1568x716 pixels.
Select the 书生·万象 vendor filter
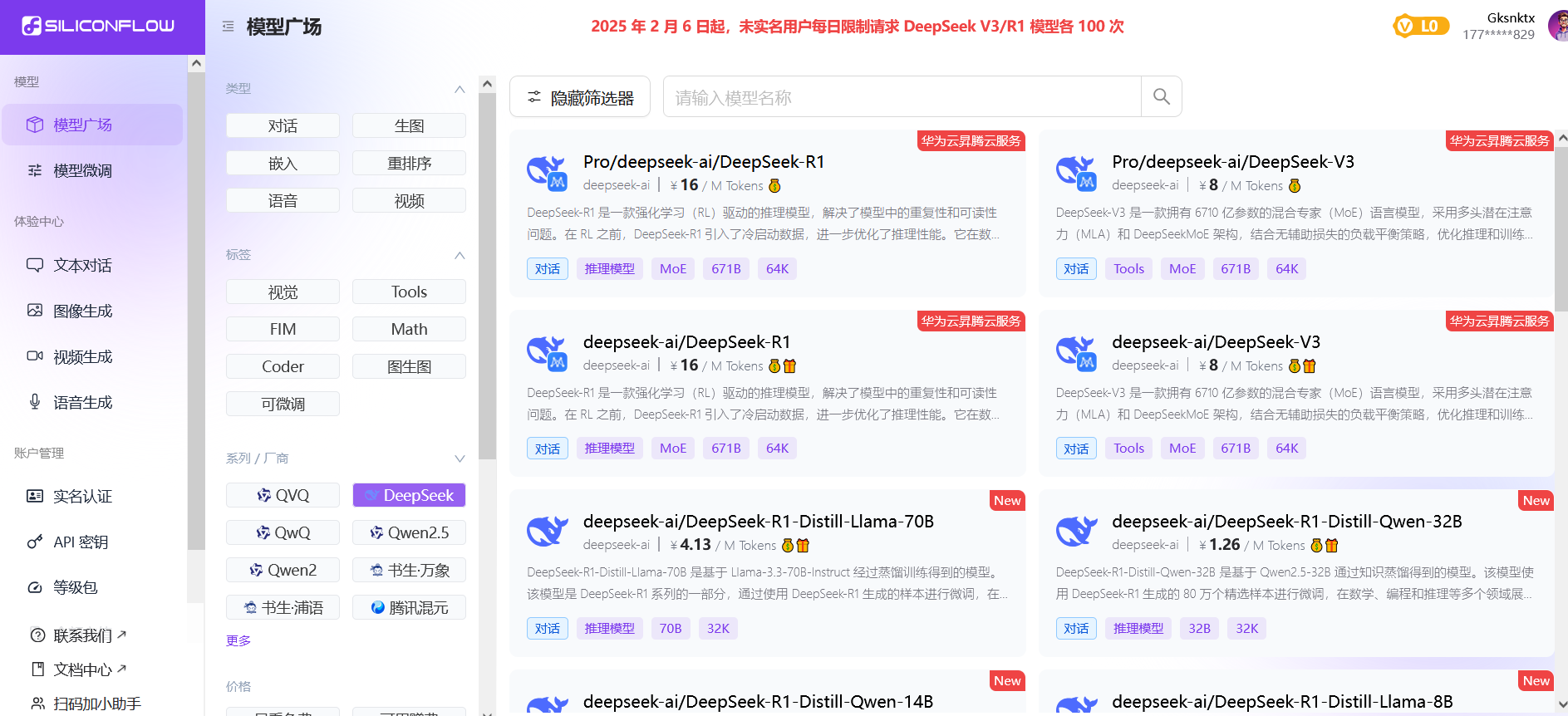coord(409,570)
